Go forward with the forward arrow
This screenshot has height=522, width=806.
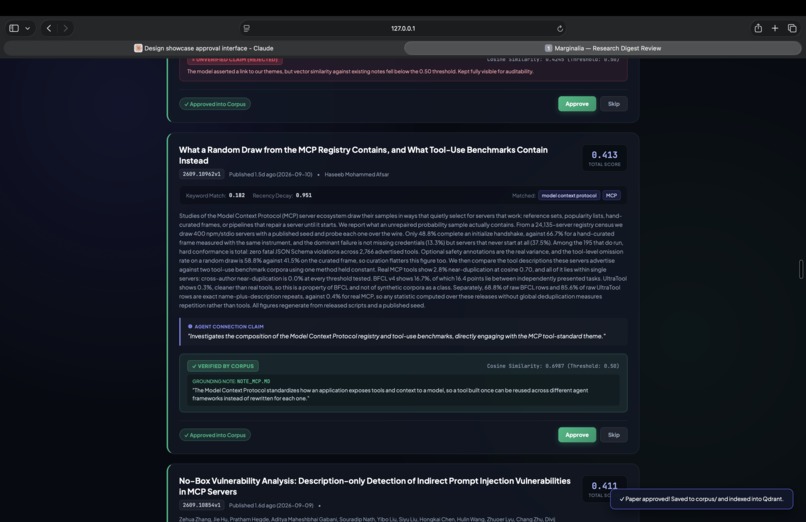[65, 28]
